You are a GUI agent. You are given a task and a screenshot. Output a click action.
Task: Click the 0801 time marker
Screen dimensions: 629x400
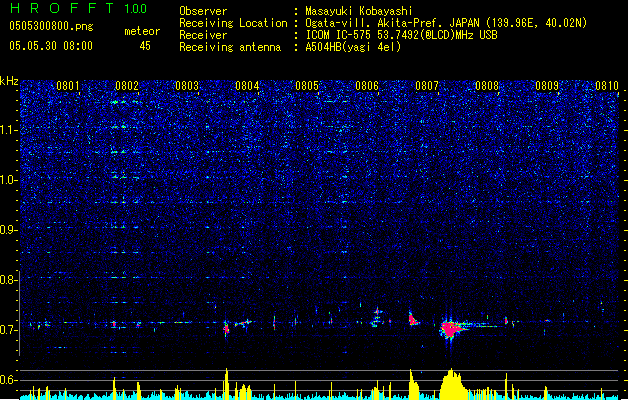(67, 86)
